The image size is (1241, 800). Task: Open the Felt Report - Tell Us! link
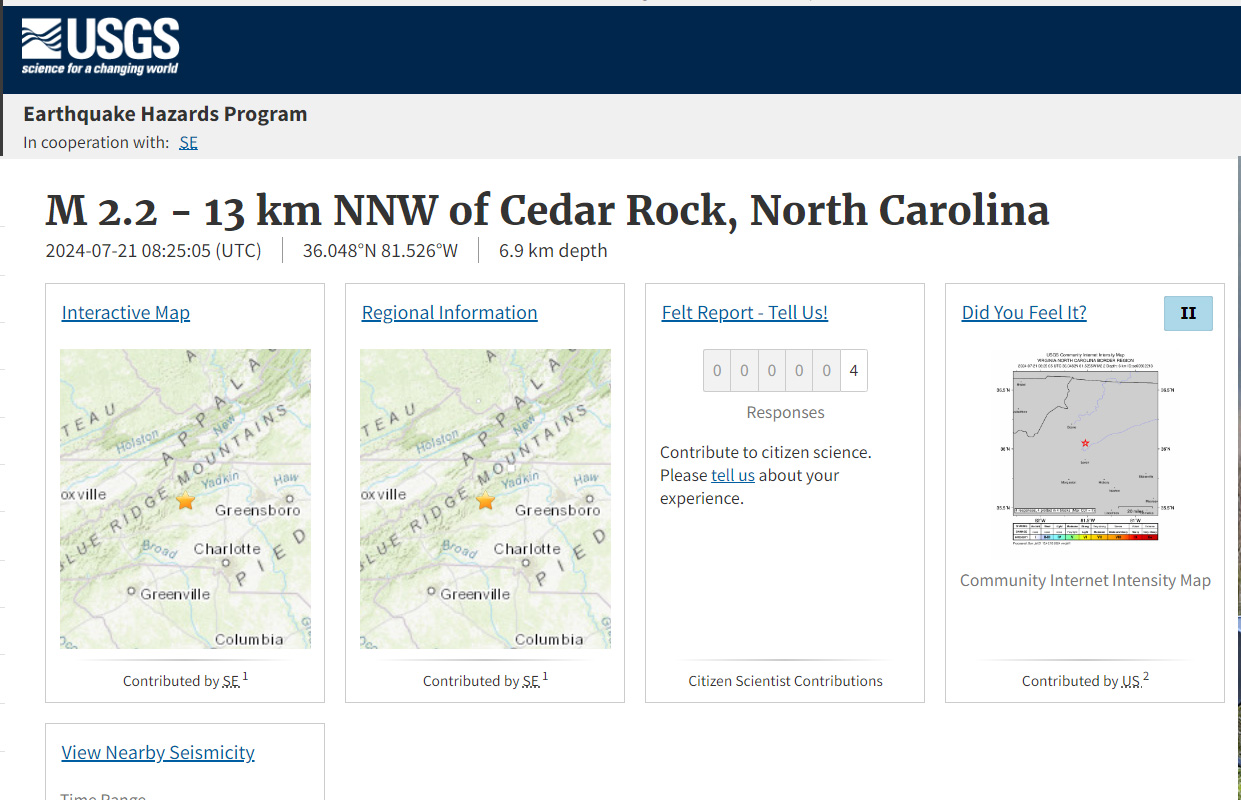pos(745,312)
